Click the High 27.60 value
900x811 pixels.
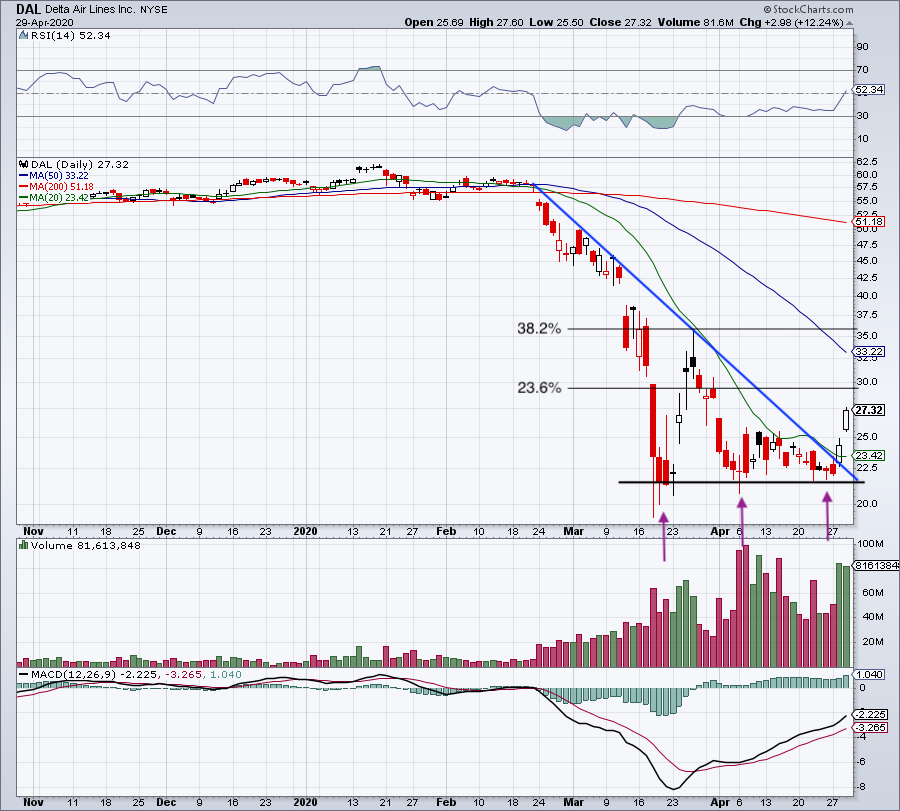[496, 22]
